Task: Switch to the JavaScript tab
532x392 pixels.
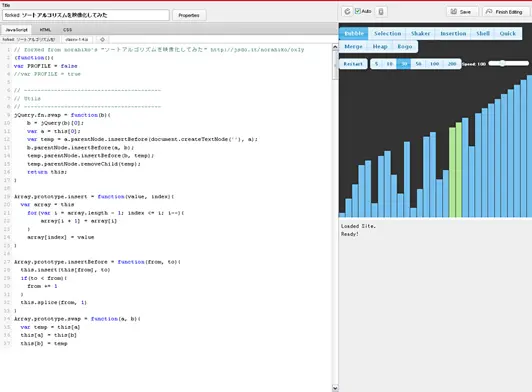Action: [x=16, y=30]
